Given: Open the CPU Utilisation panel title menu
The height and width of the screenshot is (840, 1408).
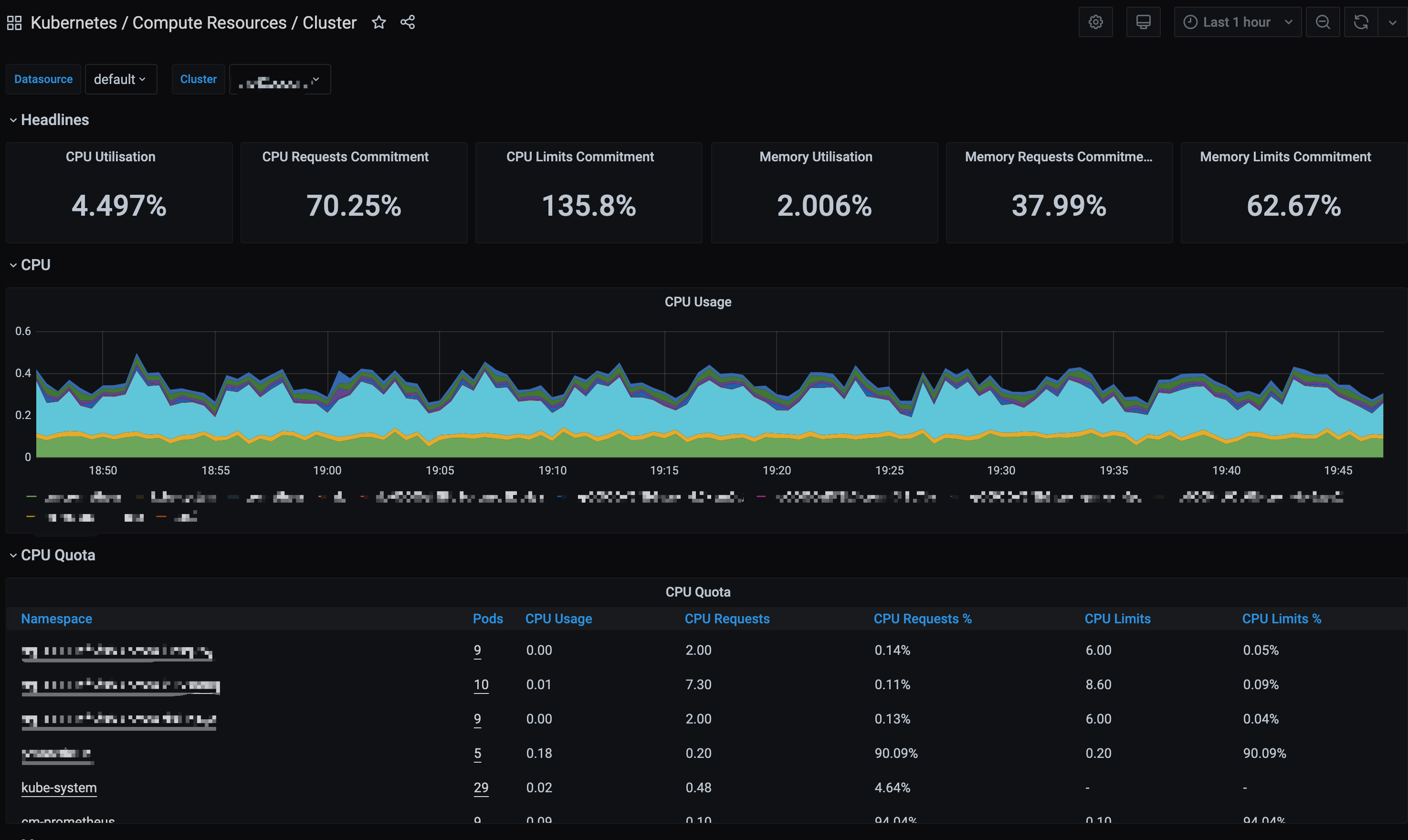Looking at the screenshot, I should [x=110, y=157].
